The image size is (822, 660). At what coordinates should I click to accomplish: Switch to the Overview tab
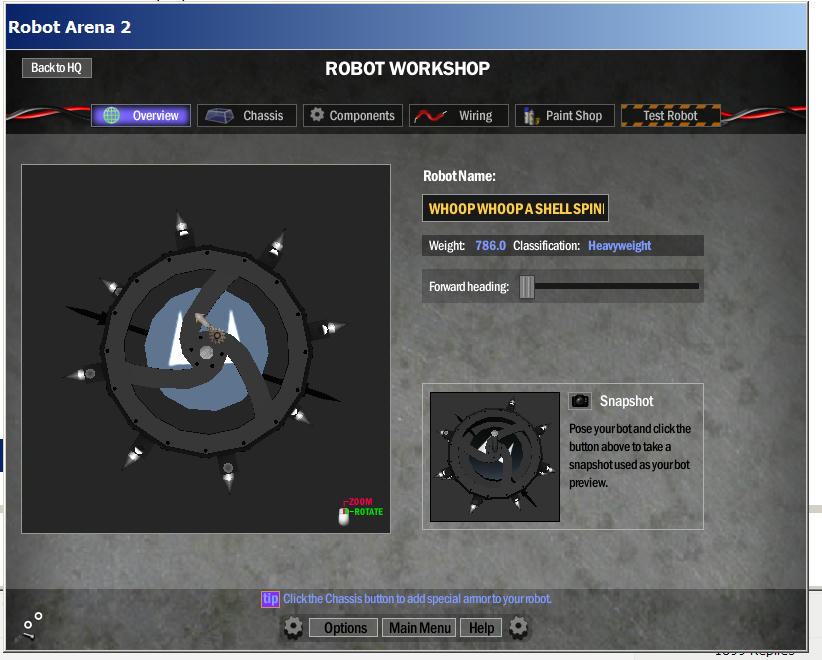[141, 115]
